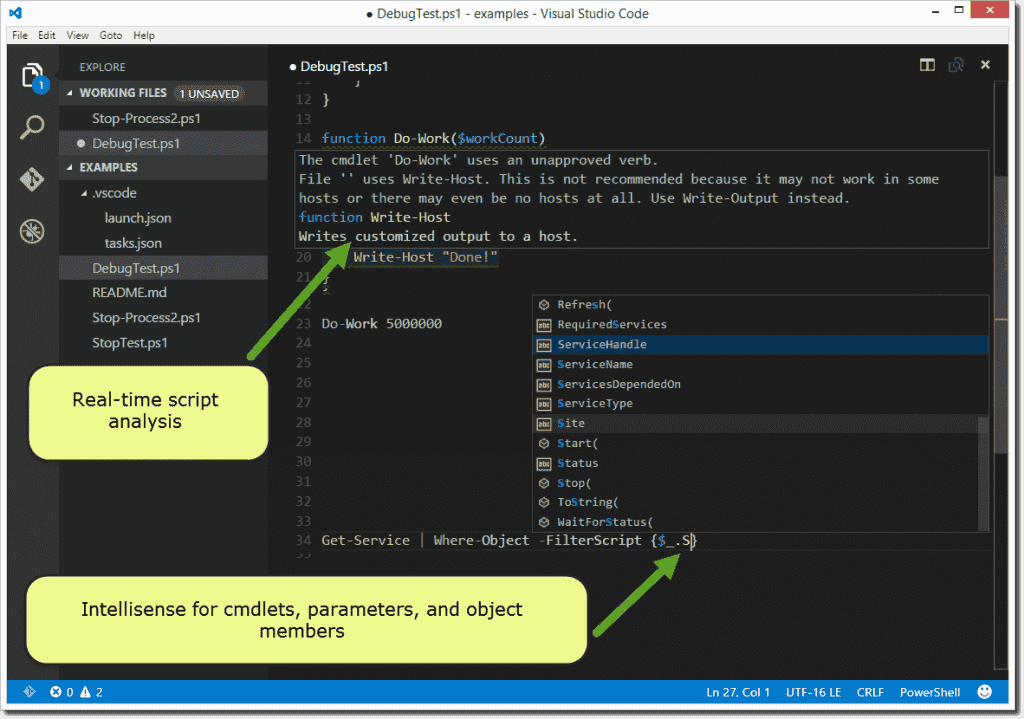
Task: Click the preview icon in the editor toolbar
Action: (x=956, y=64)
